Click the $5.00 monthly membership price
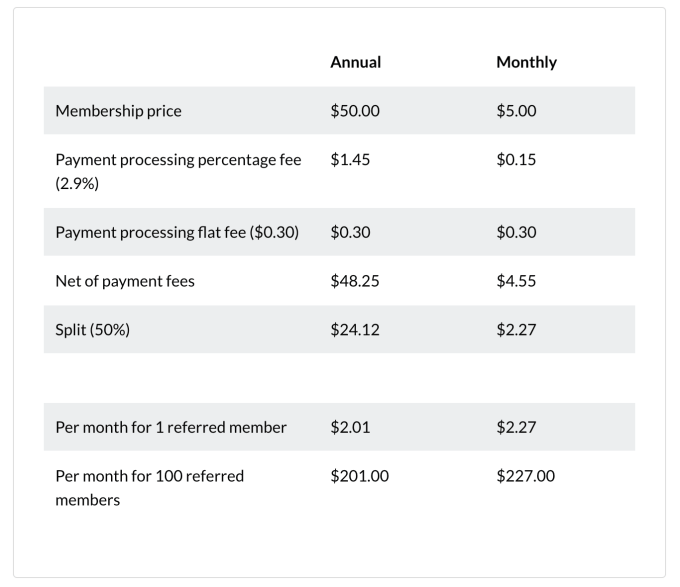Image resolution: width=680 pixels, height=587 pixels. 516,111
